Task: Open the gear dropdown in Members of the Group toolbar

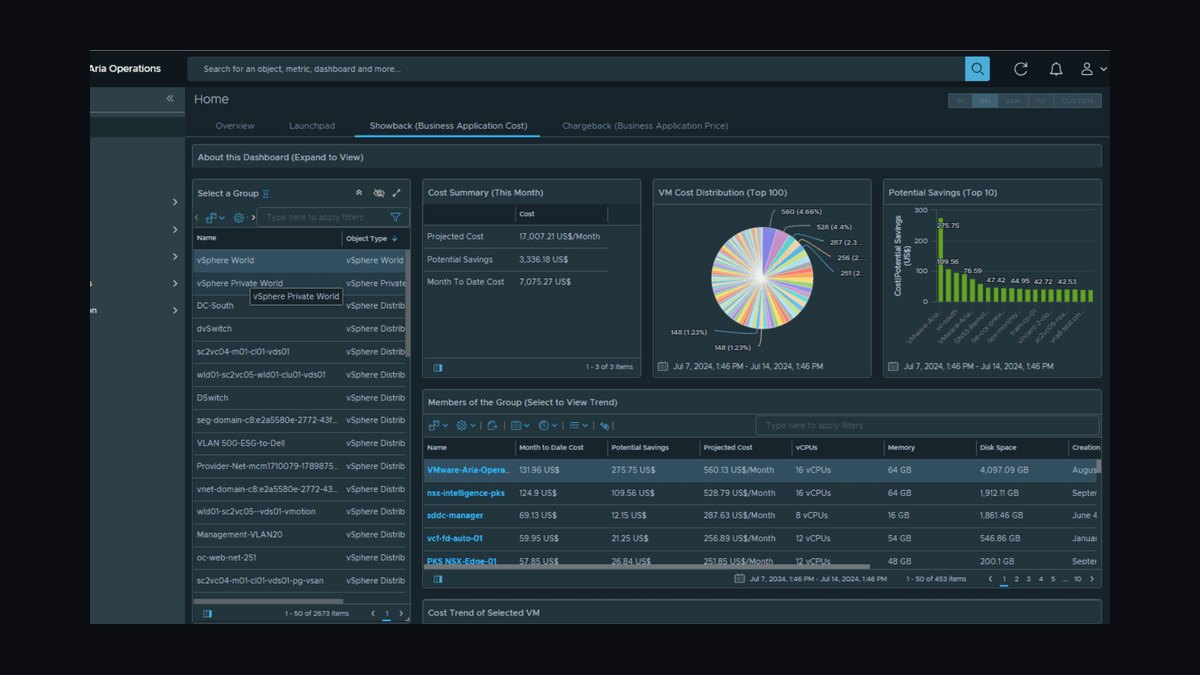Action: pyautogui.click(x=466, y=425)
